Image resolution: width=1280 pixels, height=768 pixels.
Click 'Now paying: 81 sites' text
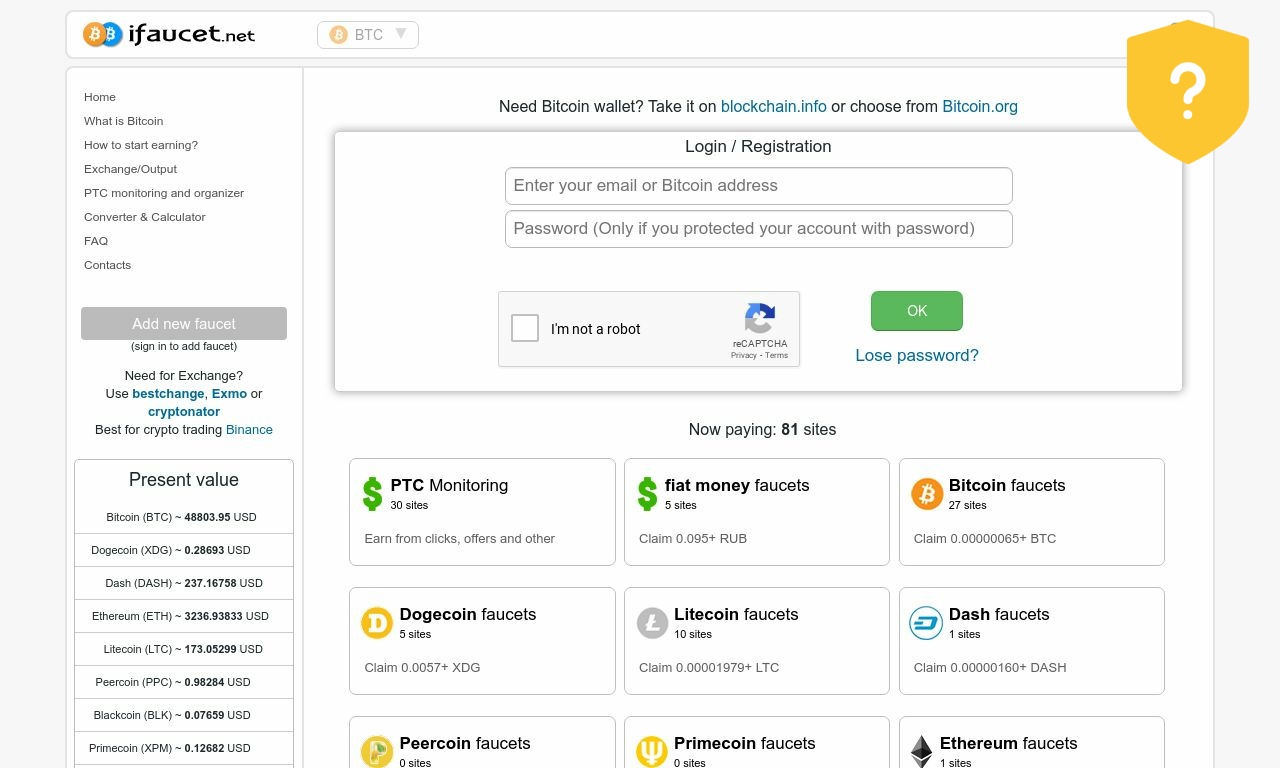[762, 430]
